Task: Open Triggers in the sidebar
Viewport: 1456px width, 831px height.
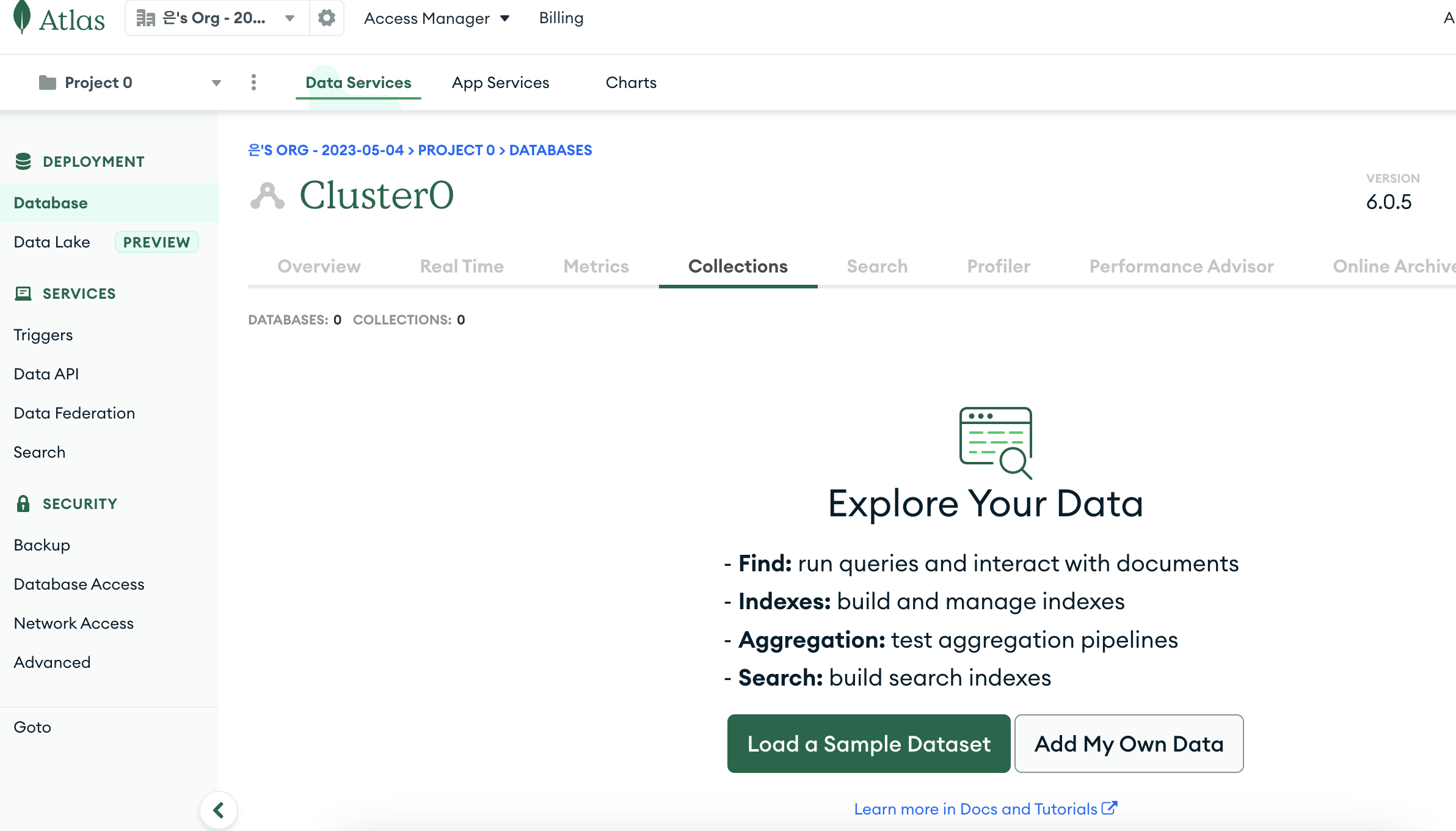Action: (x=43, y=335)
